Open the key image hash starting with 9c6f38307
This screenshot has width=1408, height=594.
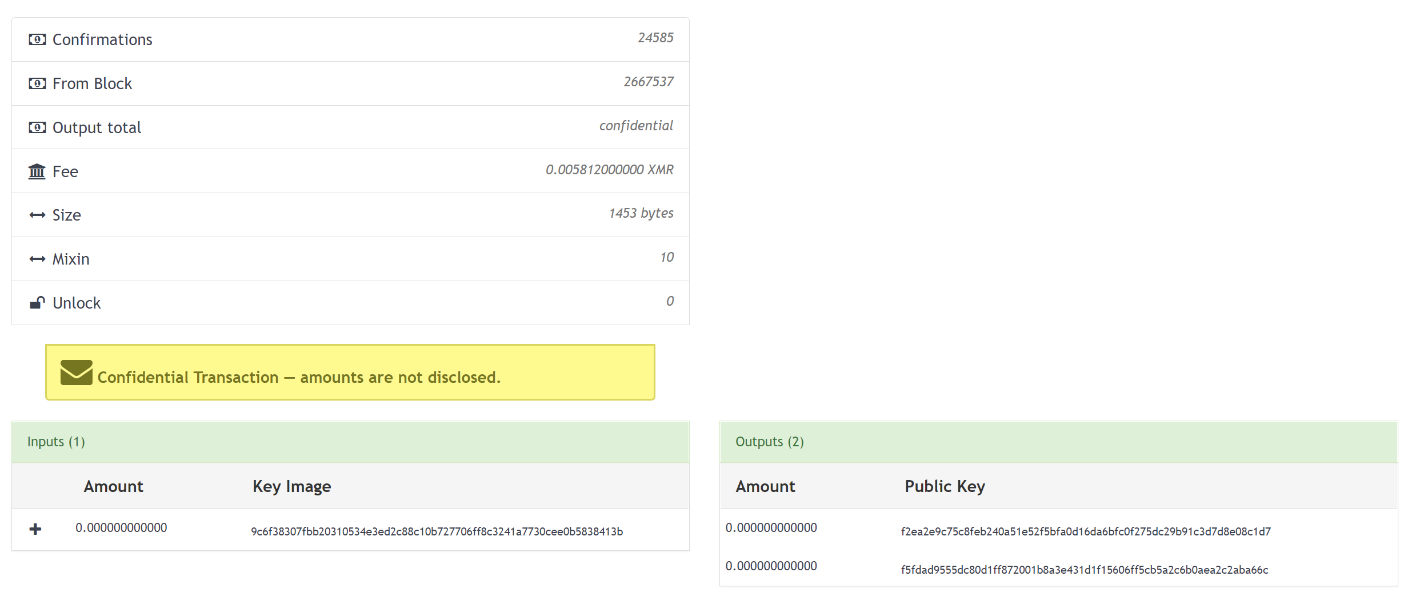436,531
